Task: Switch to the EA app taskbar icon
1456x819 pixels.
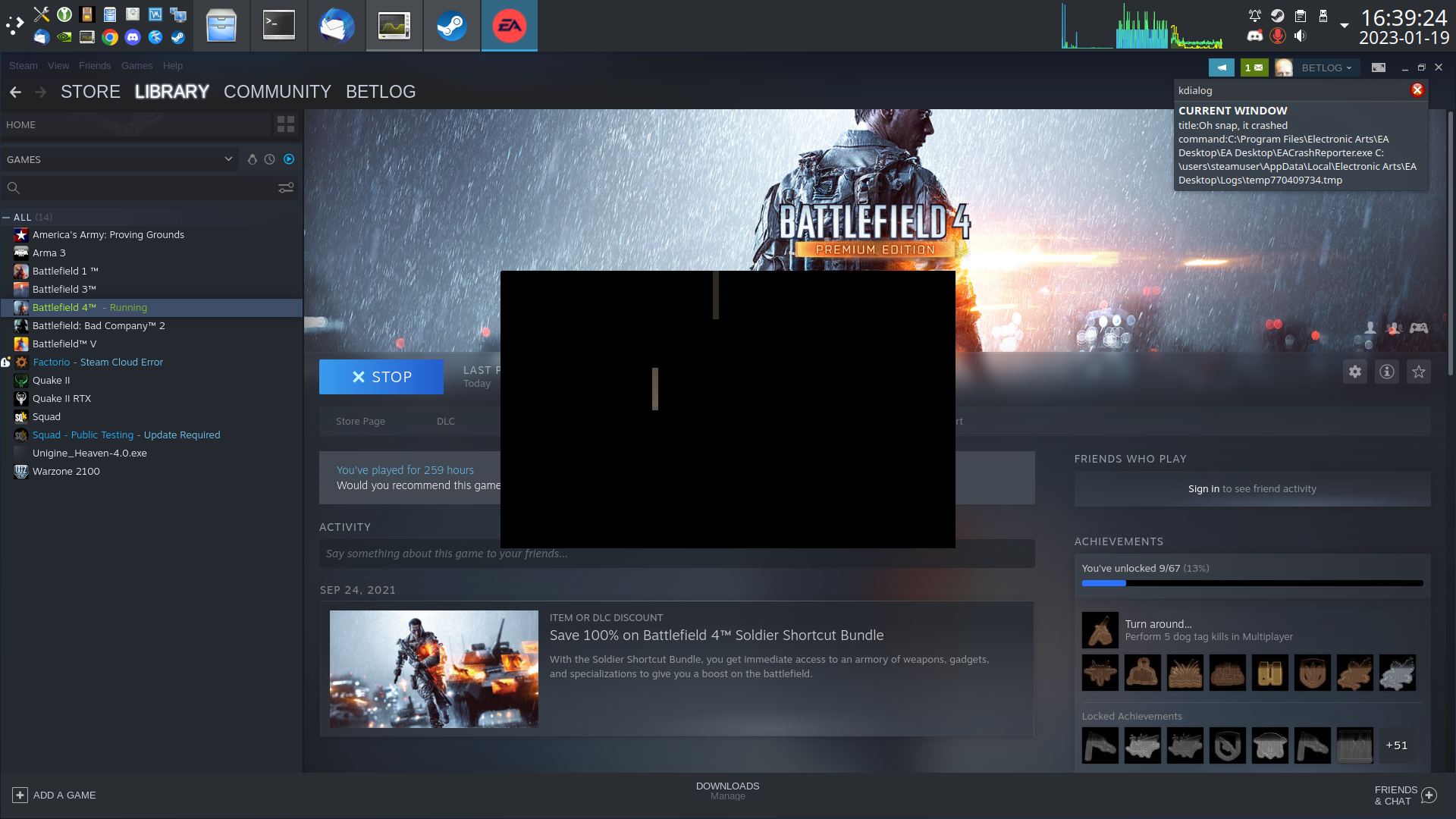Action: click(510, 26)
